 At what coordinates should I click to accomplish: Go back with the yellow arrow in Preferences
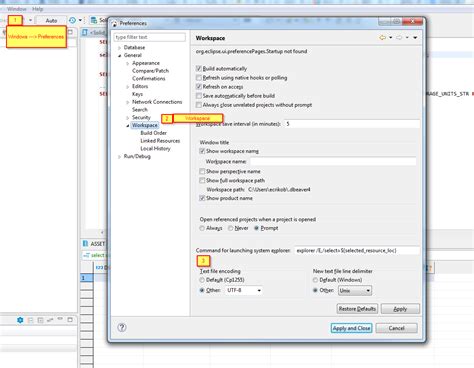tap(382, 38)
